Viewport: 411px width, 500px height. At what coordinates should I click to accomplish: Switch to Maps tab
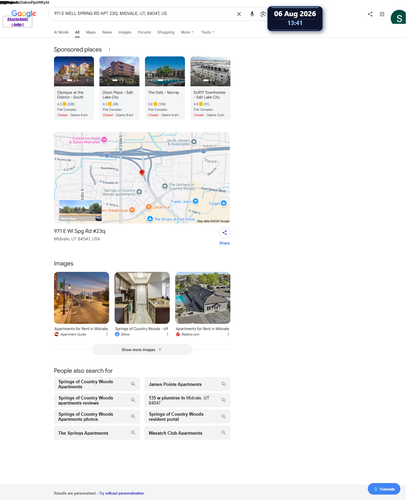point(91,32)
